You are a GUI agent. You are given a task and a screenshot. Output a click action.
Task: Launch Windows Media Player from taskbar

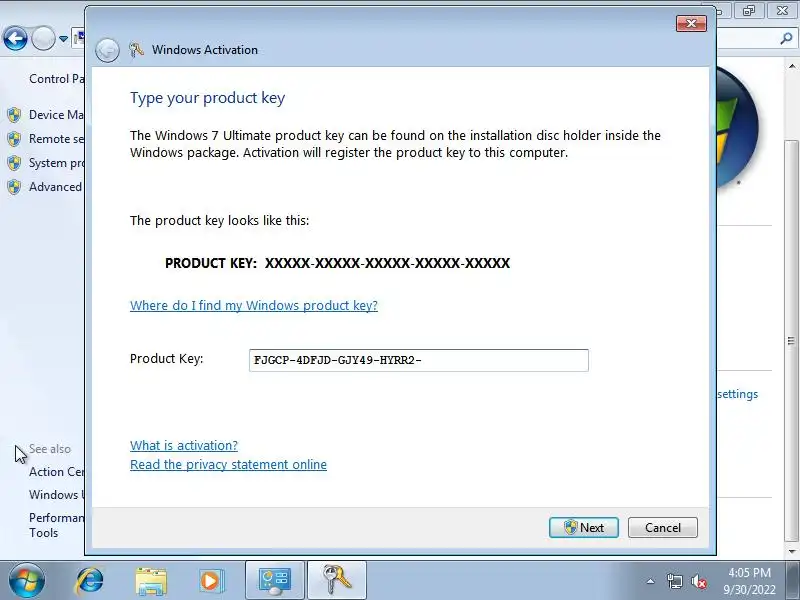pos(211,581)
